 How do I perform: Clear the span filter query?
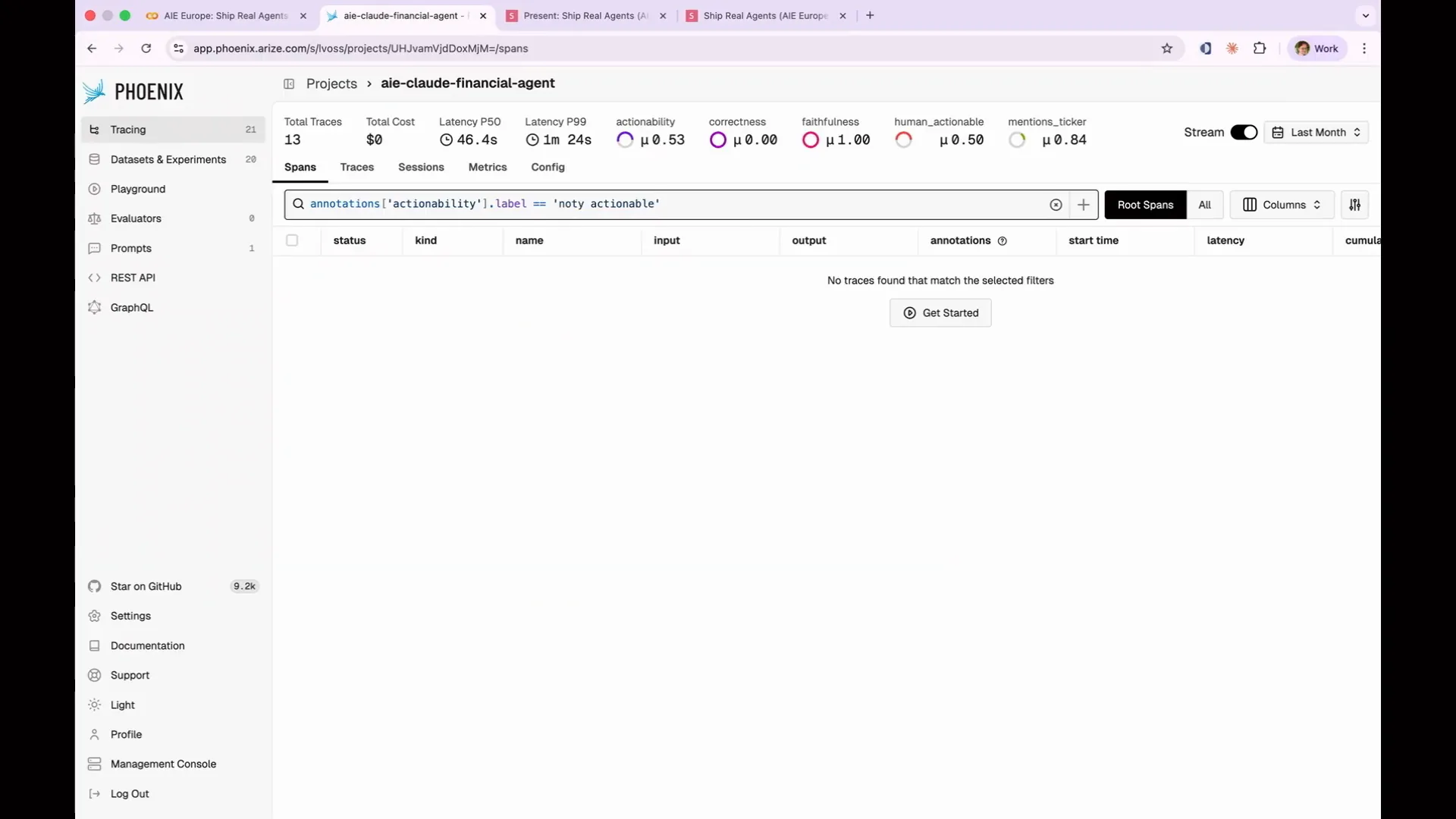1056,205
